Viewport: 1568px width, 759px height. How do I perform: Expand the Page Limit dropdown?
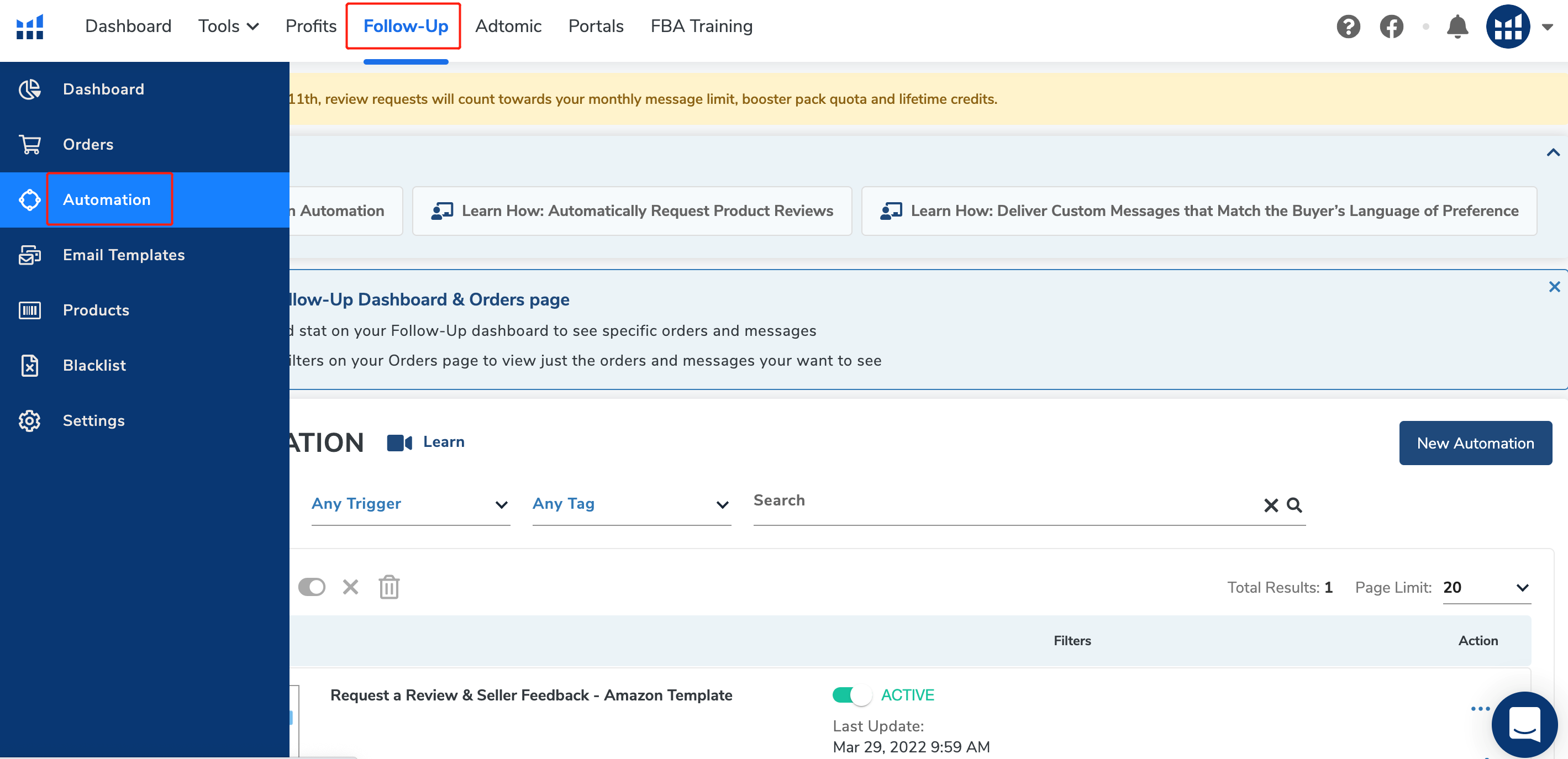tap(1486, 587)
